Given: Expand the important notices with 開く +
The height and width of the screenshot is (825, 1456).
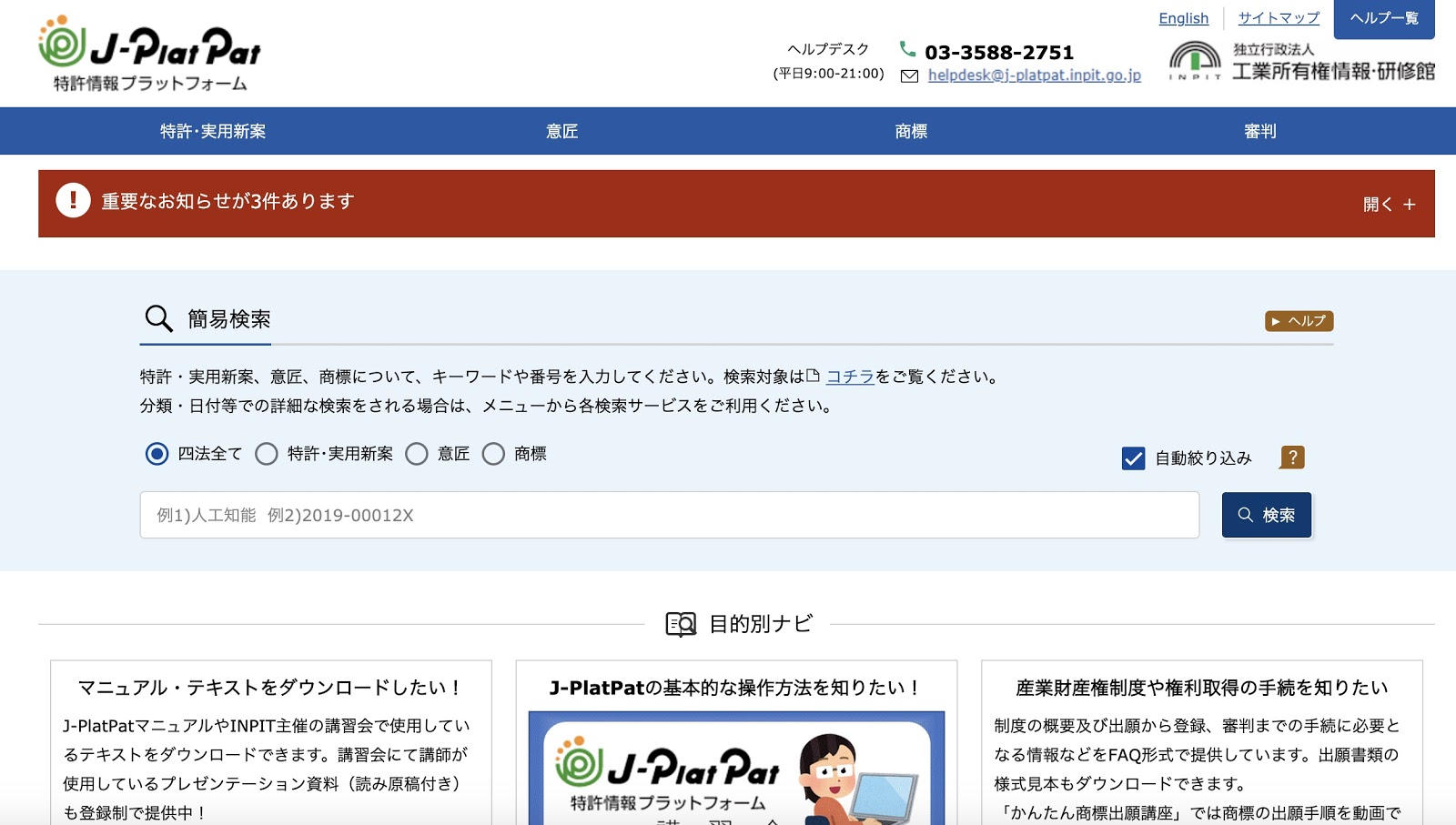Looking at the screenshot, I should (x=1389, y=205).
